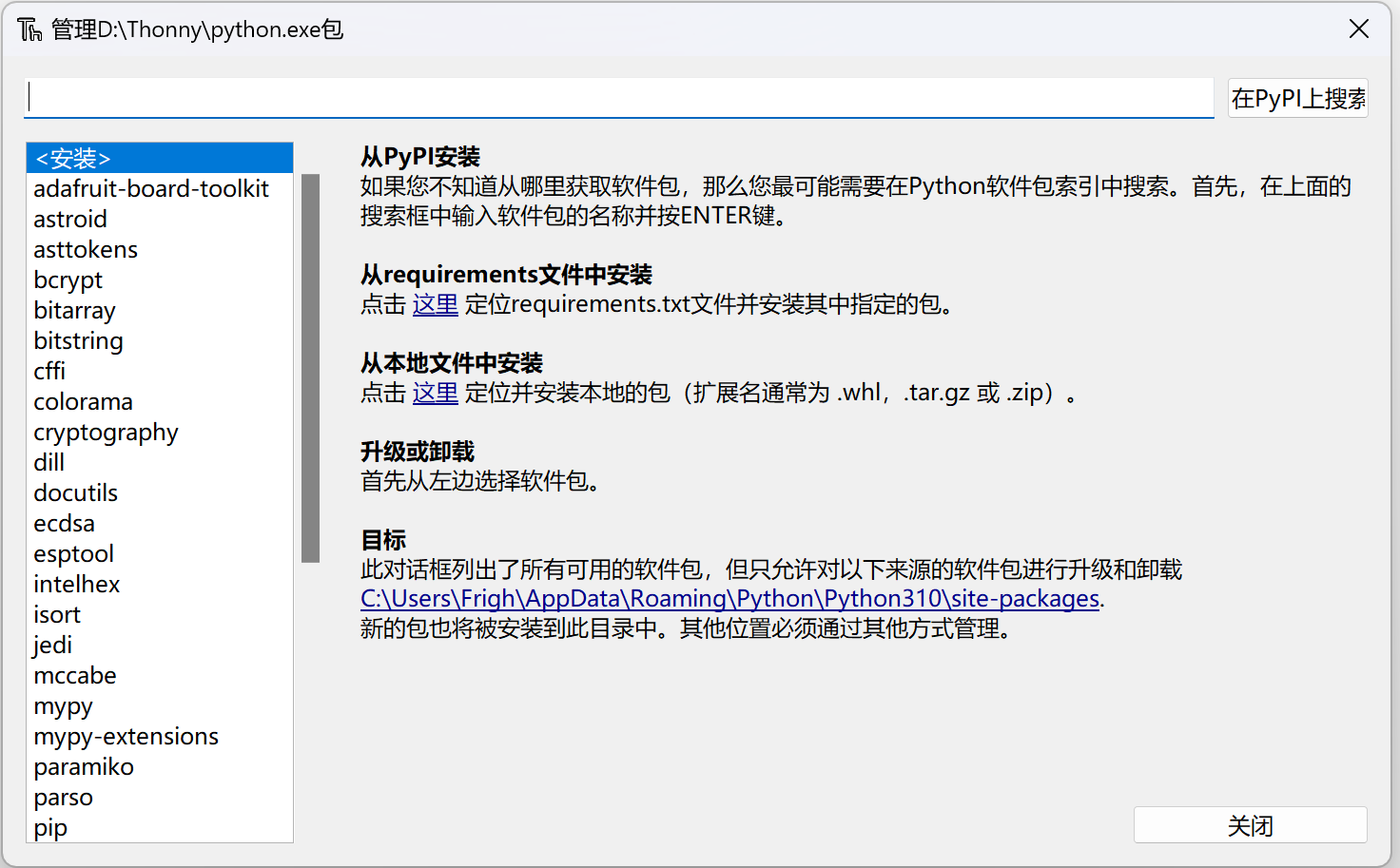Click 这里 link for requirements file install
The height and width of the screenshot is (868, 1400).
point(435,304)
